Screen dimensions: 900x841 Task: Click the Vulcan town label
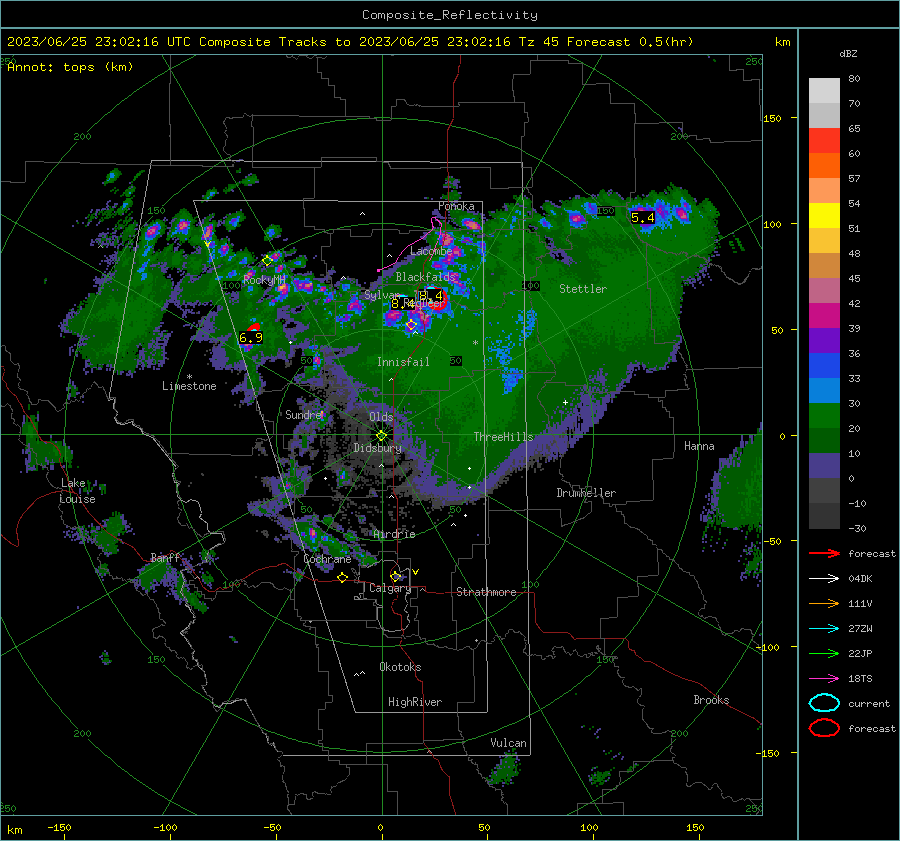(509, 743)
